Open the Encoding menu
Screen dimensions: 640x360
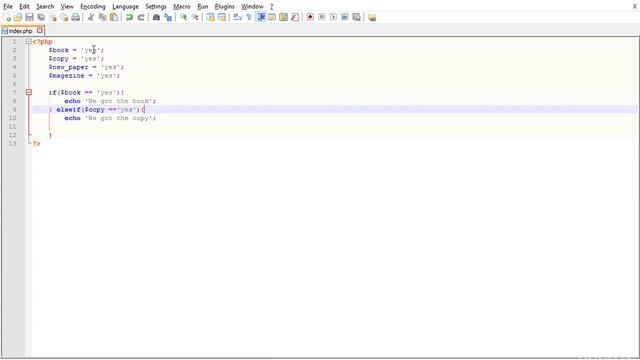93,7
